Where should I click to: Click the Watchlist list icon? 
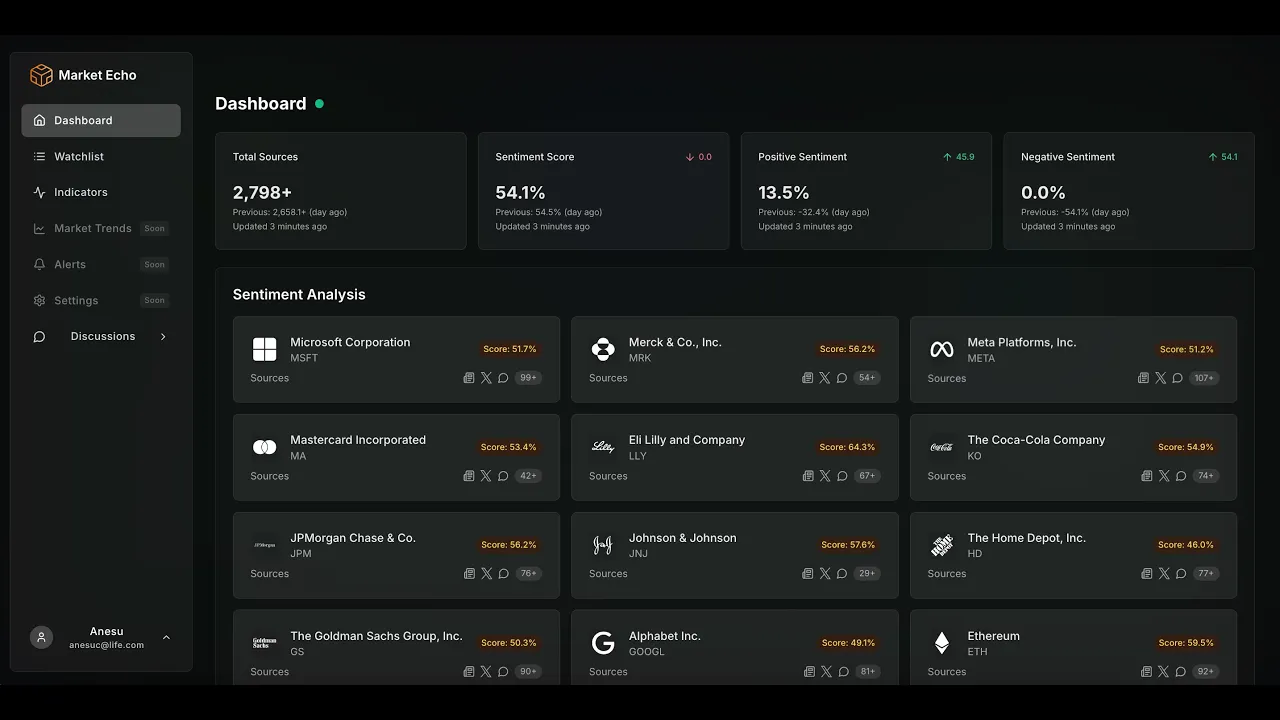click(x=39, y=156)
